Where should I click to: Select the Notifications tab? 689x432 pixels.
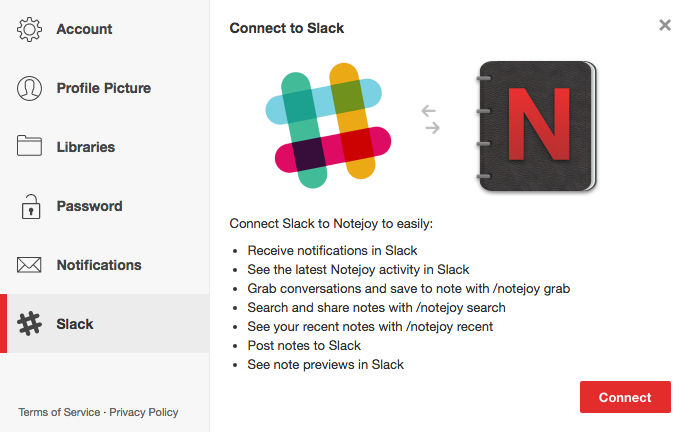pos(99,265)
